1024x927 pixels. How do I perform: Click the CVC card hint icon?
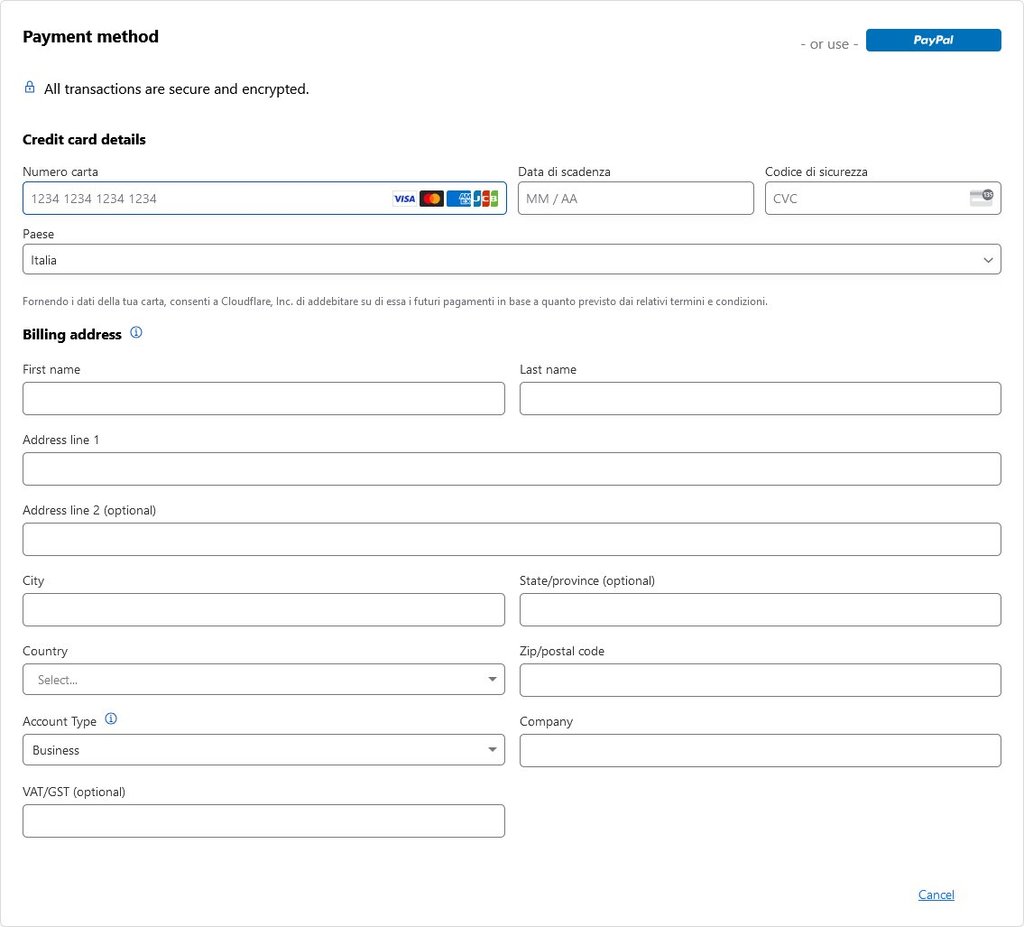(x=981, y=197)
